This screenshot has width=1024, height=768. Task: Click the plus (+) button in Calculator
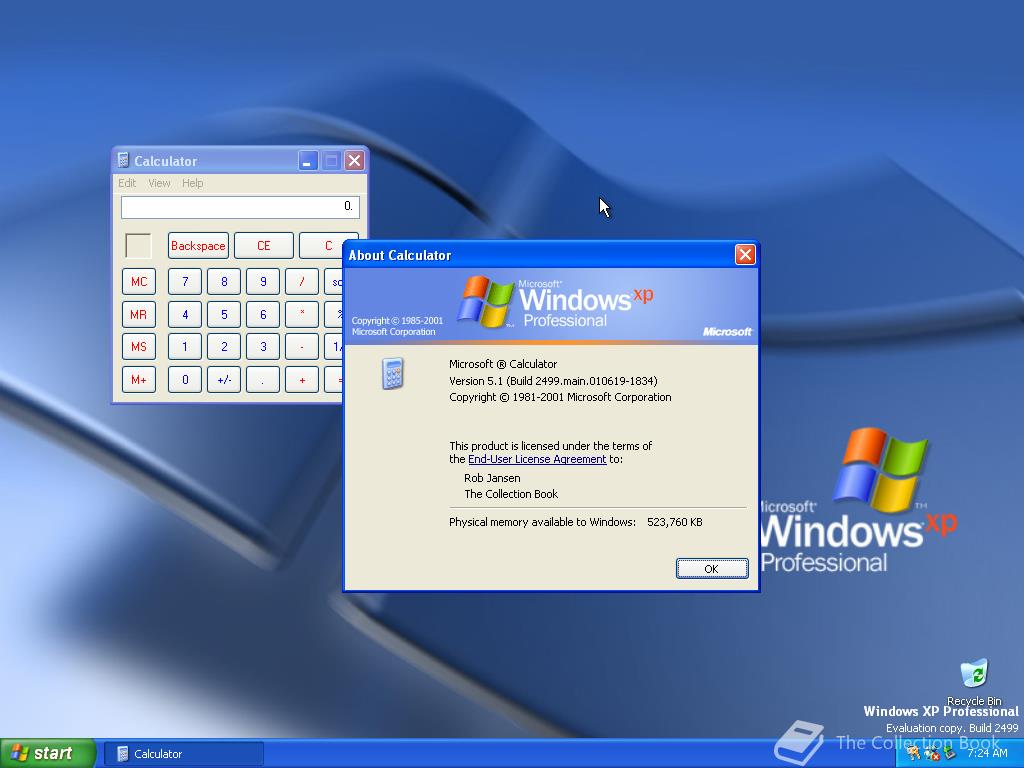coord(302,379)
